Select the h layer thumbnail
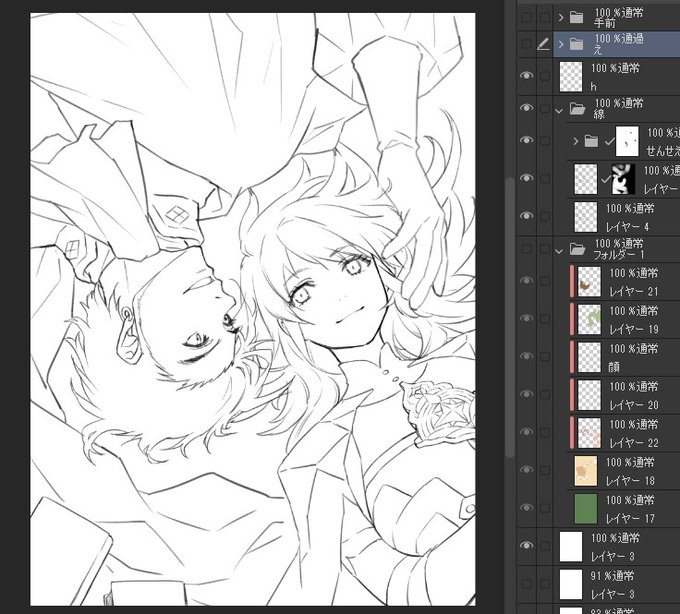The height and width of the screenshot is (614, 680). 571,76
